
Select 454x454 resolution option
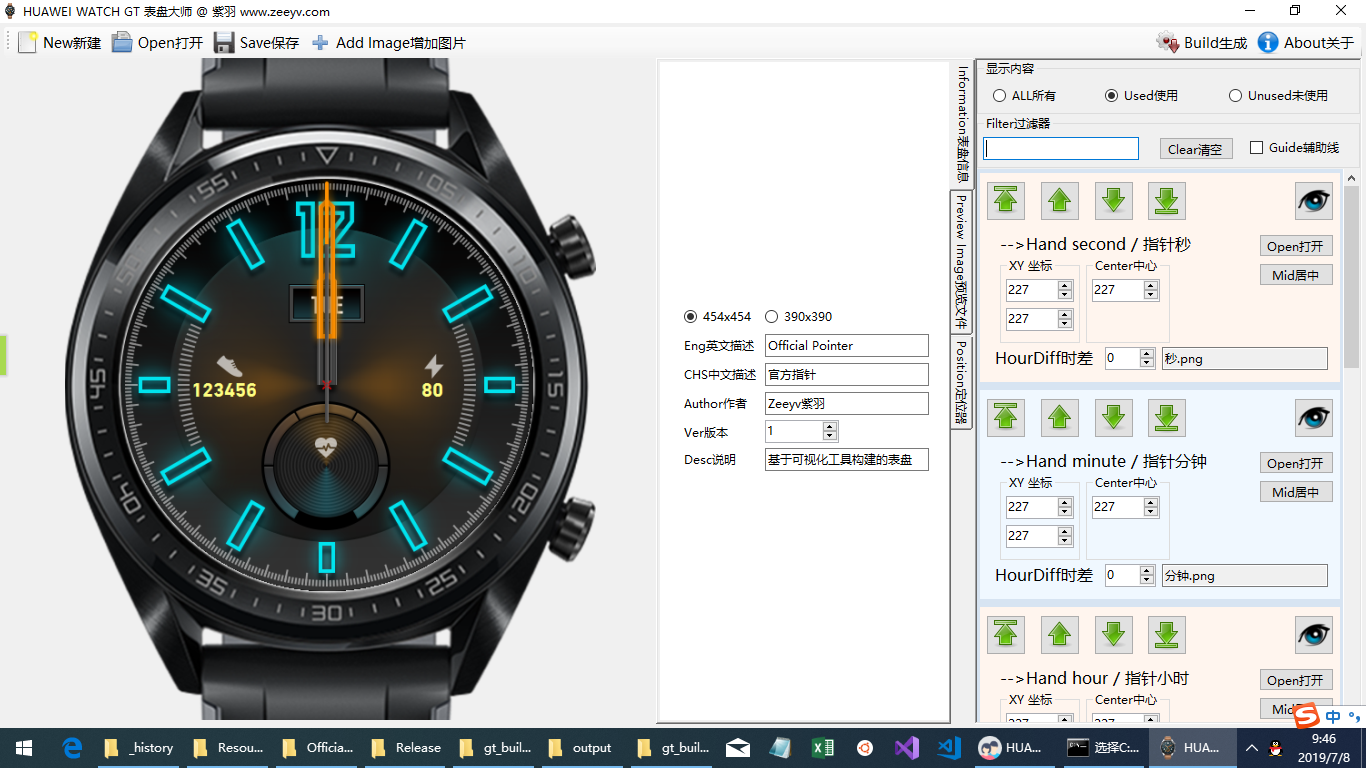point(717,317)
